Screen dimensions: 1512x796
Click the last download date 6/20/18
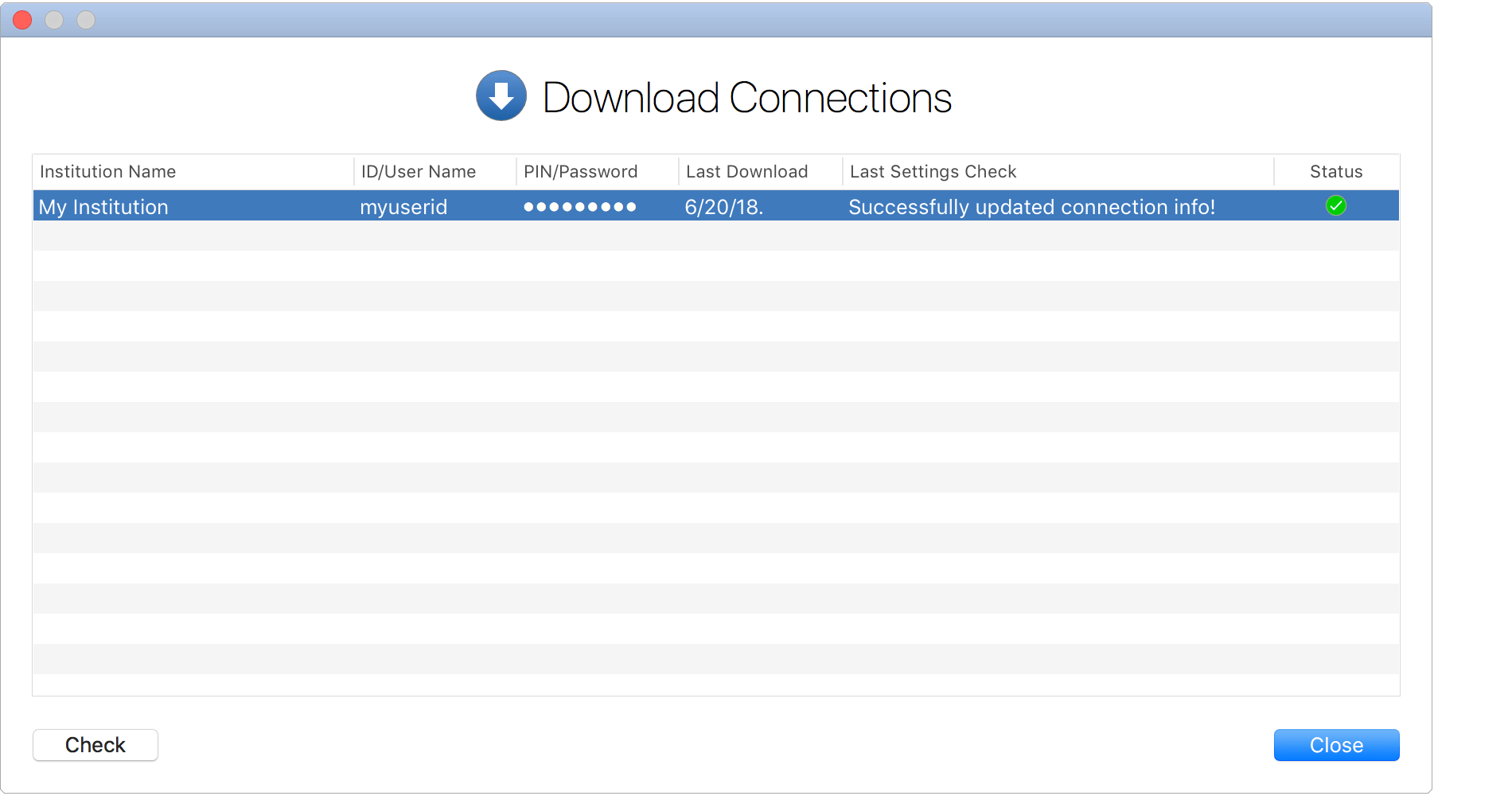click(723, 207)
